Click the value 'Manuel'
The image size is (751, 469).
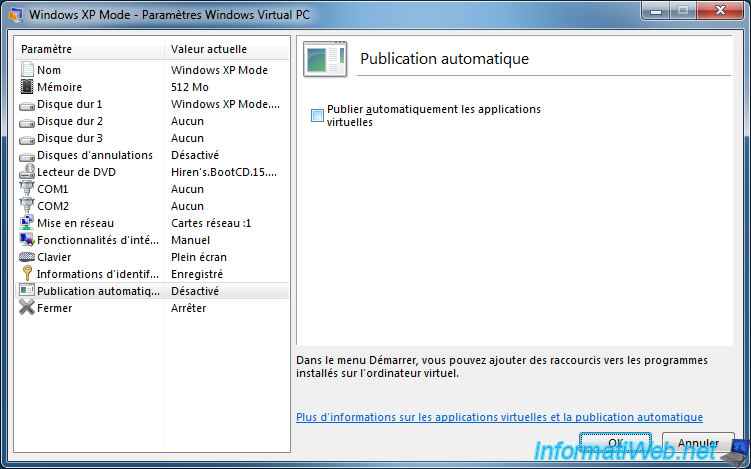tap(190, 240)
